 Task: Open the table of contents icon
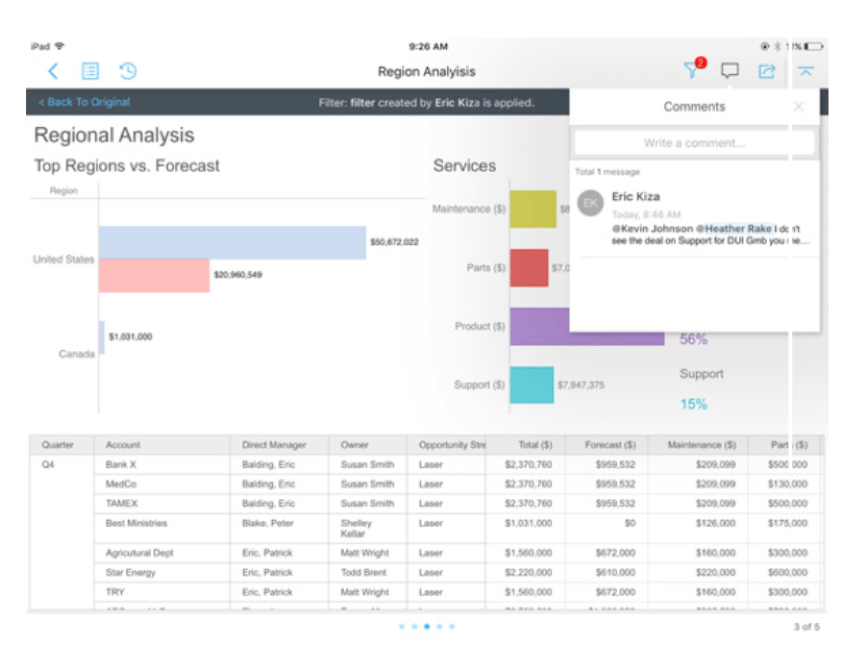(x=90, y=71)
